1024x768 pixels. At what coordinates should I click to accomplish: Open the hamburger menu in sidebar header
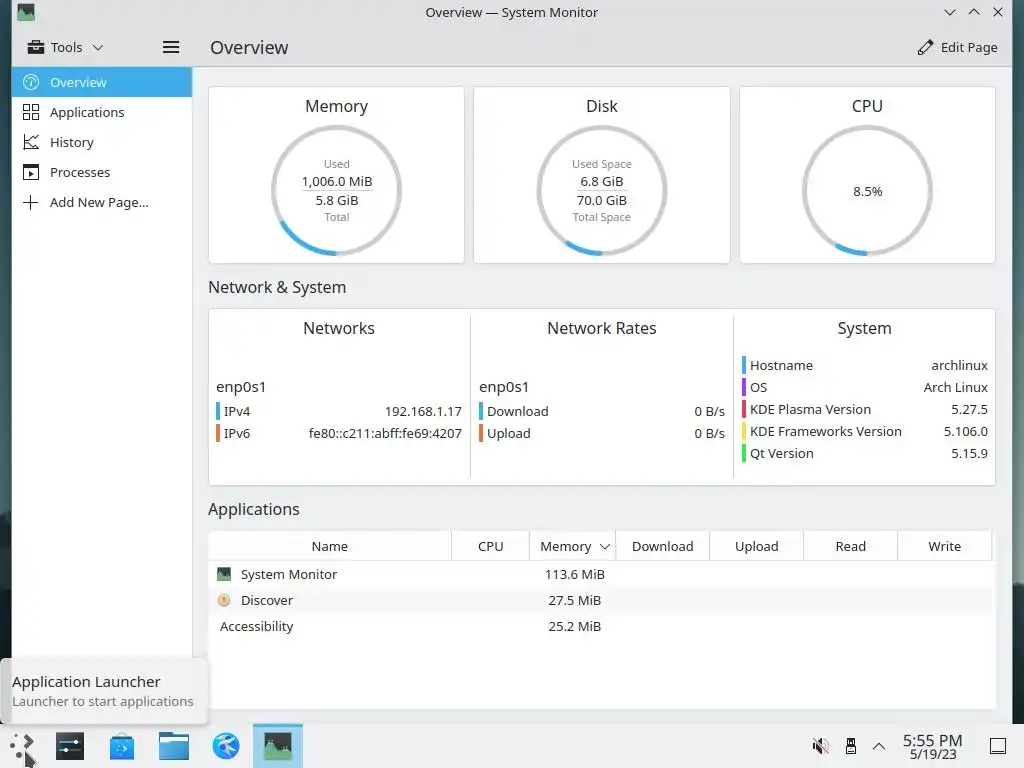click(x=171, y=47)
